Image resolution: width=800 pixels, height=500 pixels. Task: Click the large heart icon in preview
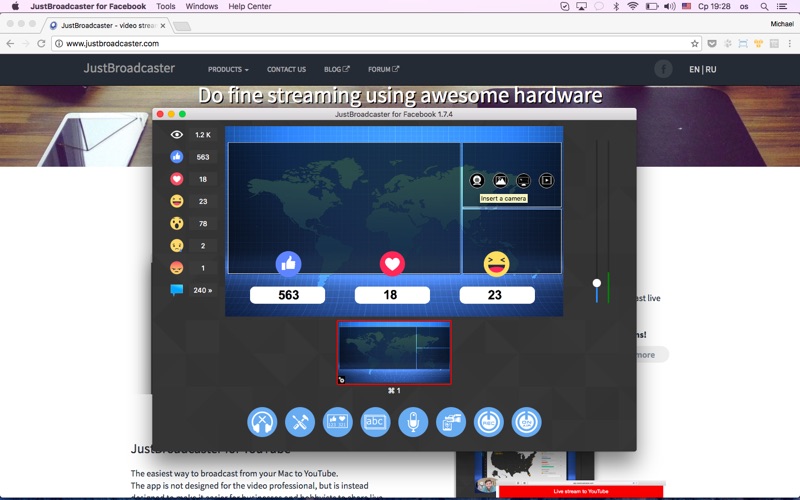click(392, 264)
